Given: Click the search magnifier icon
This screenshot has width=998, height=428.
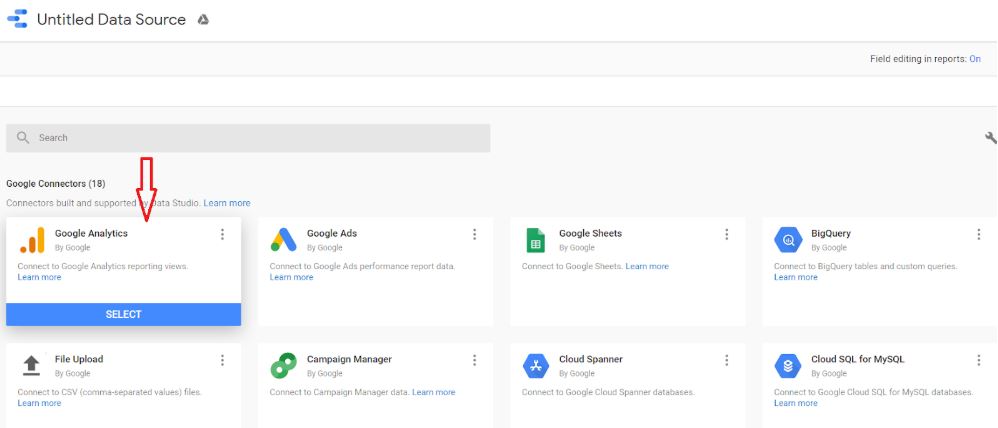Looking at the screenshot, I should click(x=23, y=138).
